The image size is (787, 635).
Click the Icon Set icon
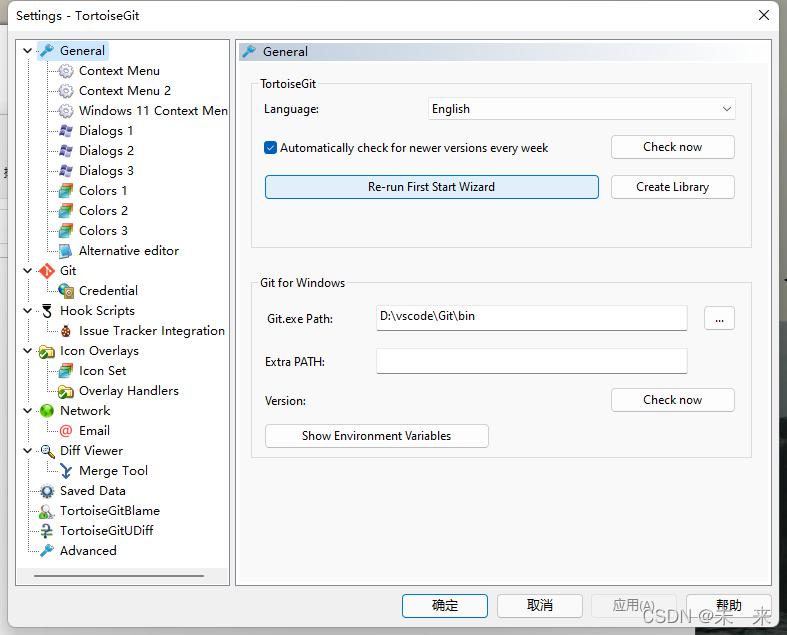click(66, 371)
